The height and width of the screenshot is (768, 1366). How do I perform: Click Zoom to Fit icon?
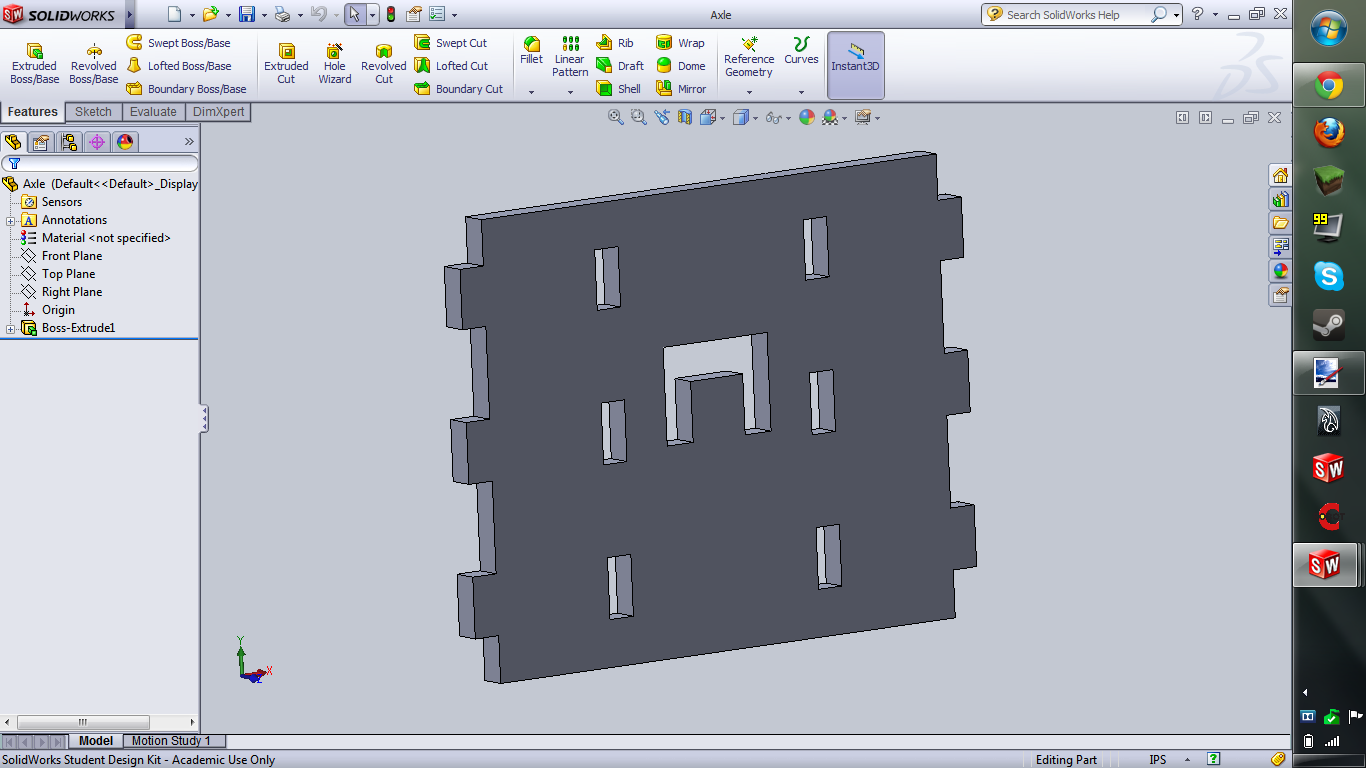pos(616,117)
